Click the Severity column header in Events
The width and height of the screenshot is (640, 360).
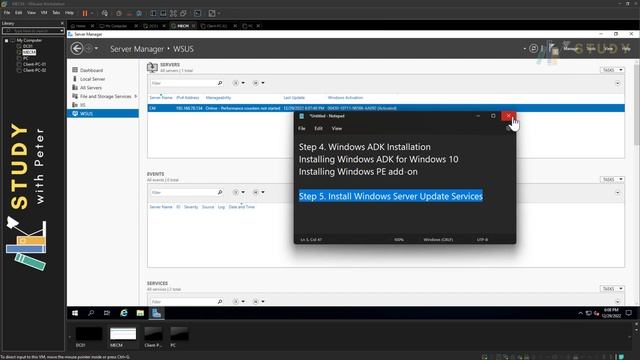point(191,207)
